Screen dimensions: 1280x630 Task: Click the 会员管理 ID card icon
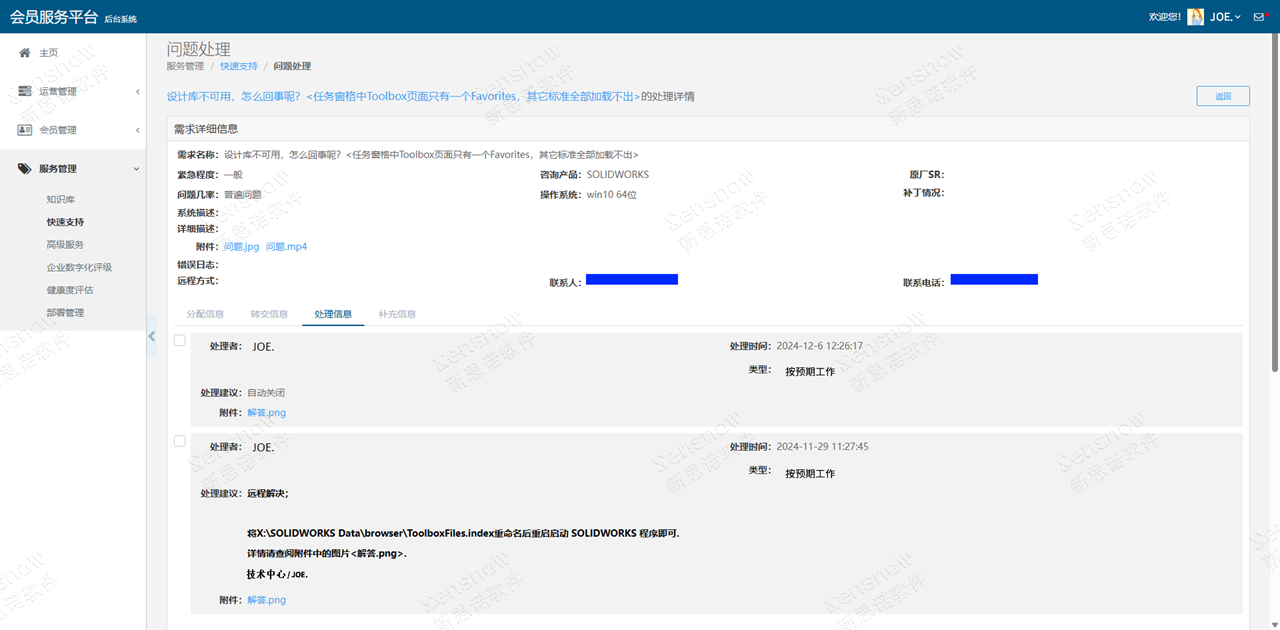tap(25, 130)
